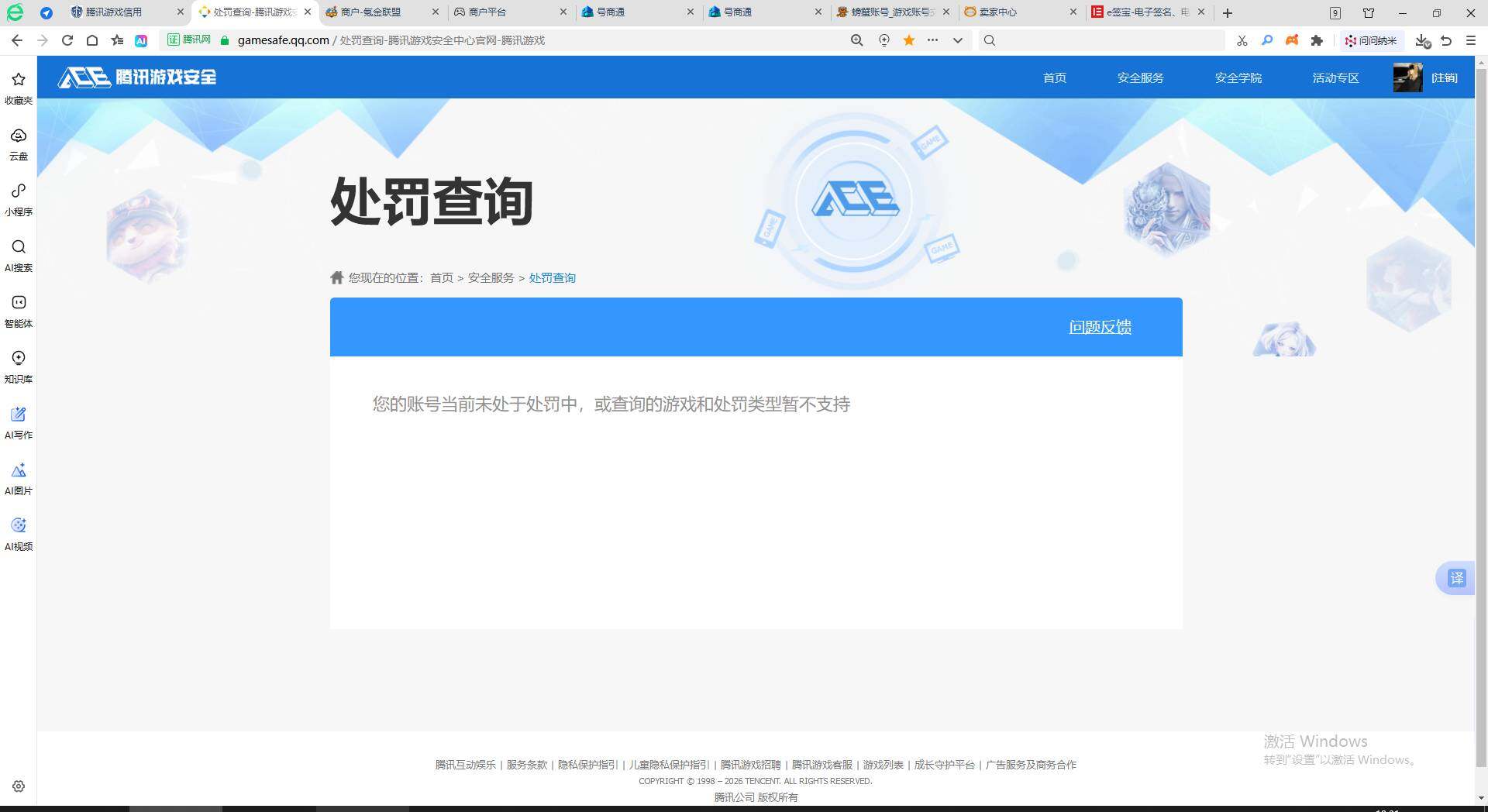The height and width of the screenshot is (812, 1488).
Task: Open the AI写作 tool in sidebar
Action: [x=18, y=422]
